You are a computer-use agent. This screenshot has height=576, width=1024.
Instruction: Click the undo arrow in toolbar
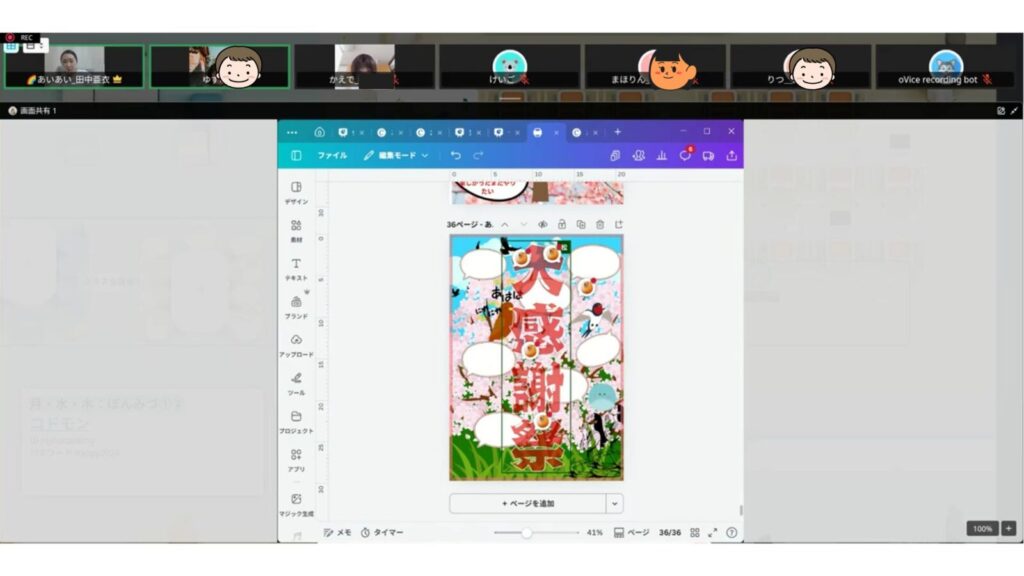click(456, 156)
